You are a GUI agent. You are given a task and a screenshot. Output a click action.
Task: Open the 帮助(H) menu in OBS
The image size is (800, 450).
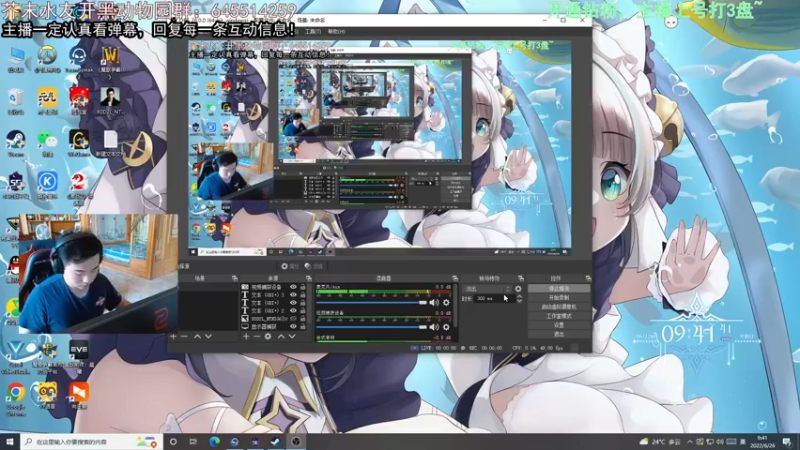click(x=336, y=32)
